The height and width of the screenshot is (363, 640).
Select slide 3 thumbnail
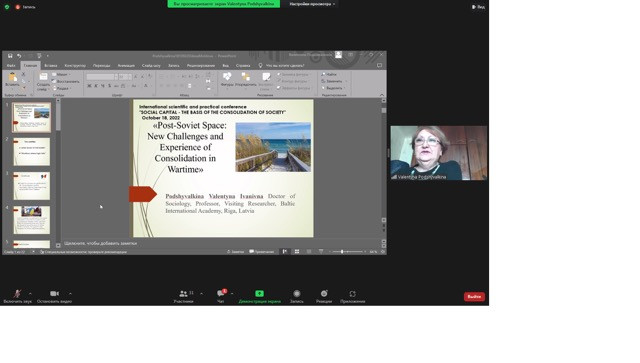(32, 186)
